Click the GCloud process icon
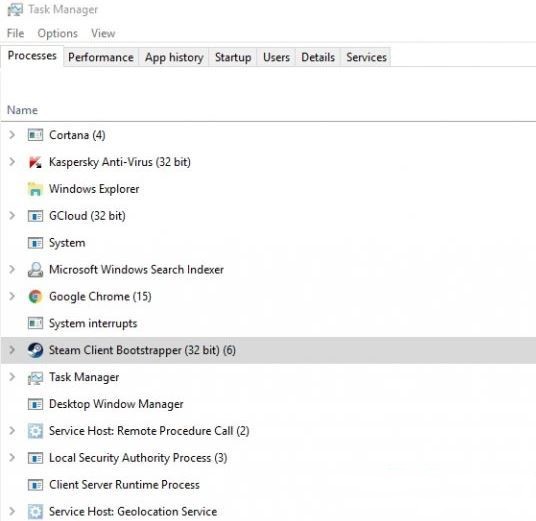 point(35,216)
